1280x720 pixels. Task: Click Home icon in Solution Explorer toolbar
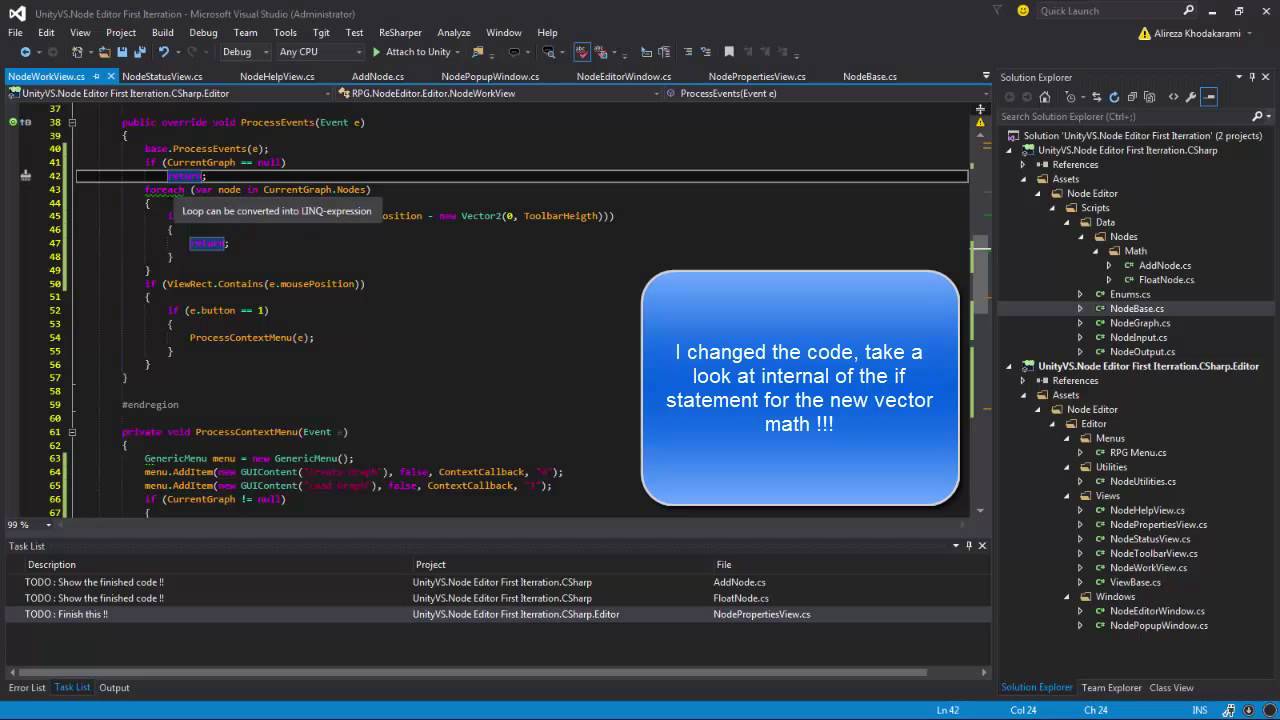tap(1044, 97)
